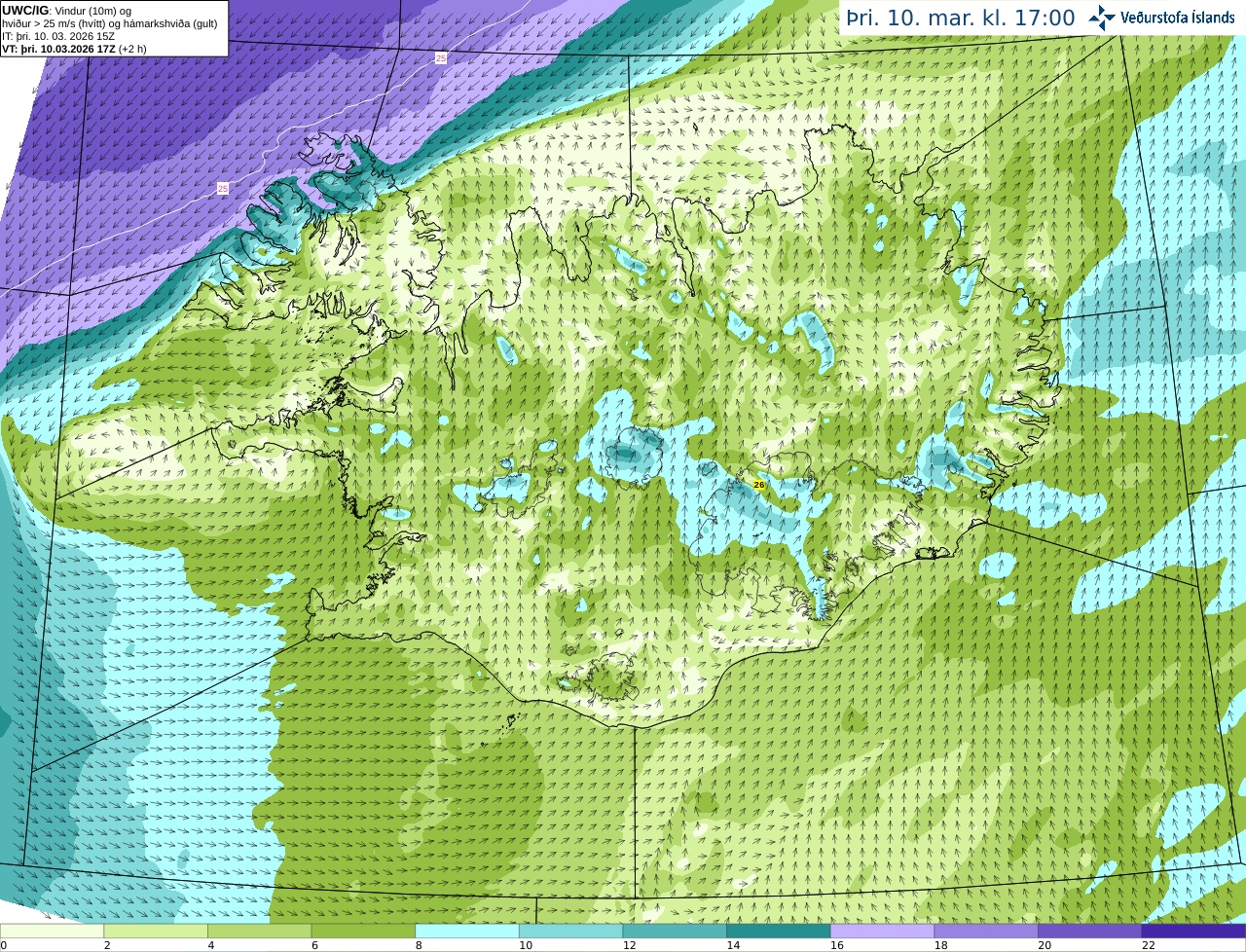Screen dimensions: 1246x952
Task: Pick the above 22 m/s dark indigo swatch
Action: [1194, 932]
